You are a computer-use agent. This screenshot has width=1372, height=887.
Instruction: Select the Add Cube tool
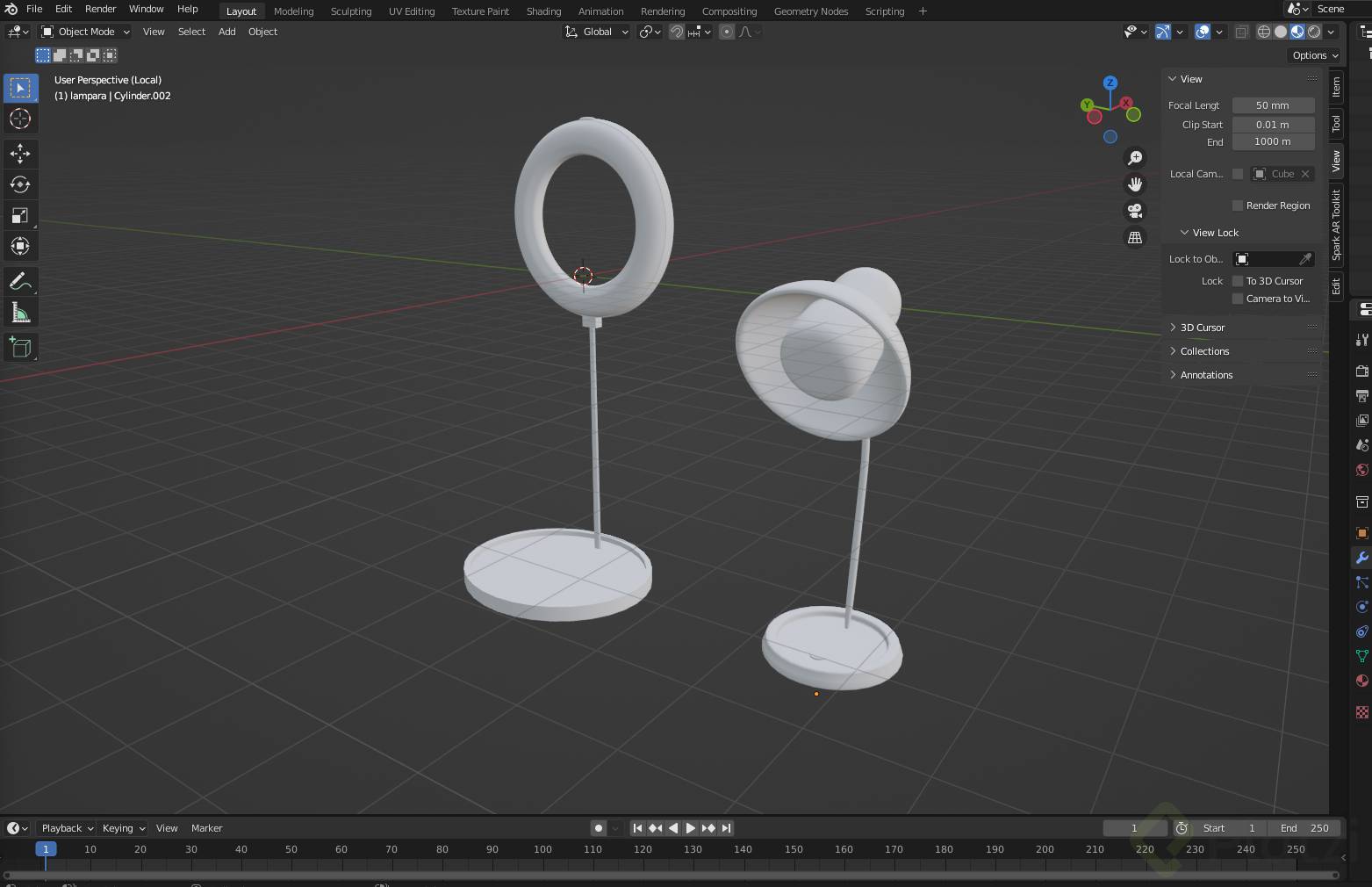click(19, 348)
